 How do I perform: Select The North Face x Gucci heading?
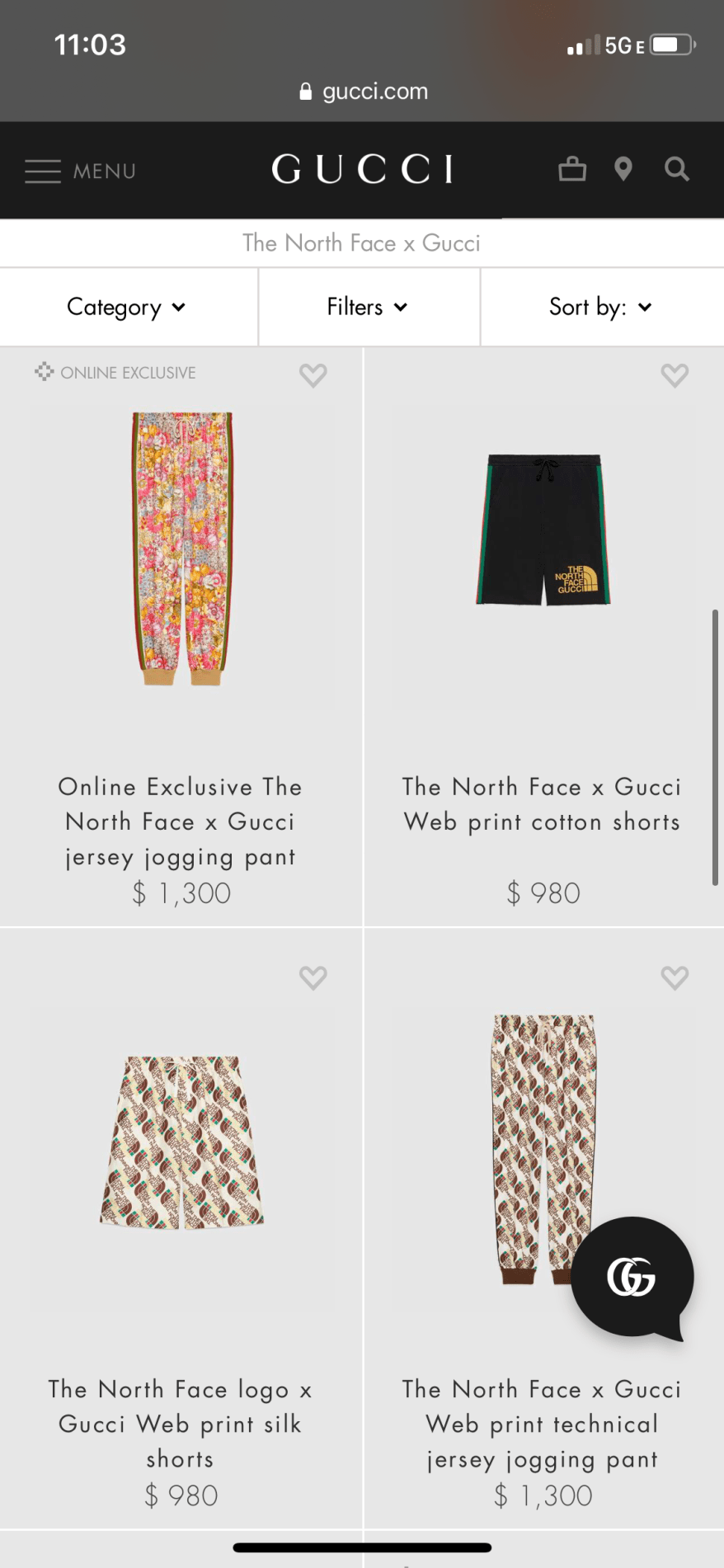click(x=361, y=243)
